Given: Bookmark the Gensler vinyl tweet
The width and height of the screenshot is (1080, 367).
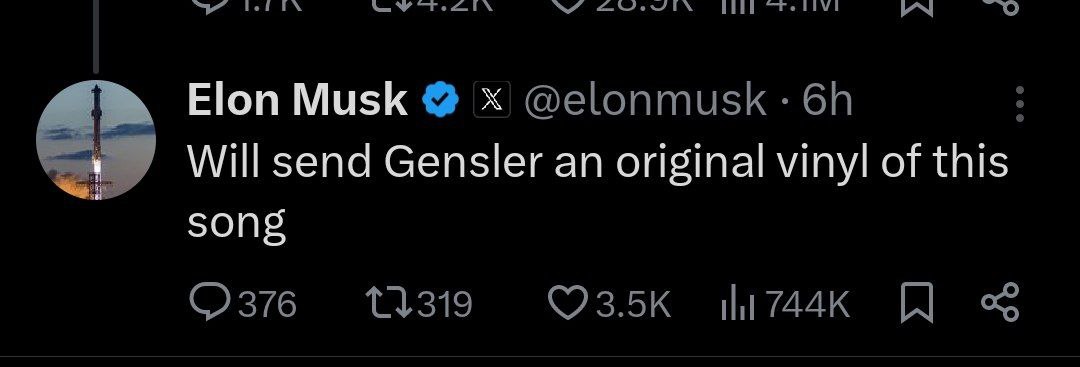Looking at the screenshot, I should [x=917, y=303].
